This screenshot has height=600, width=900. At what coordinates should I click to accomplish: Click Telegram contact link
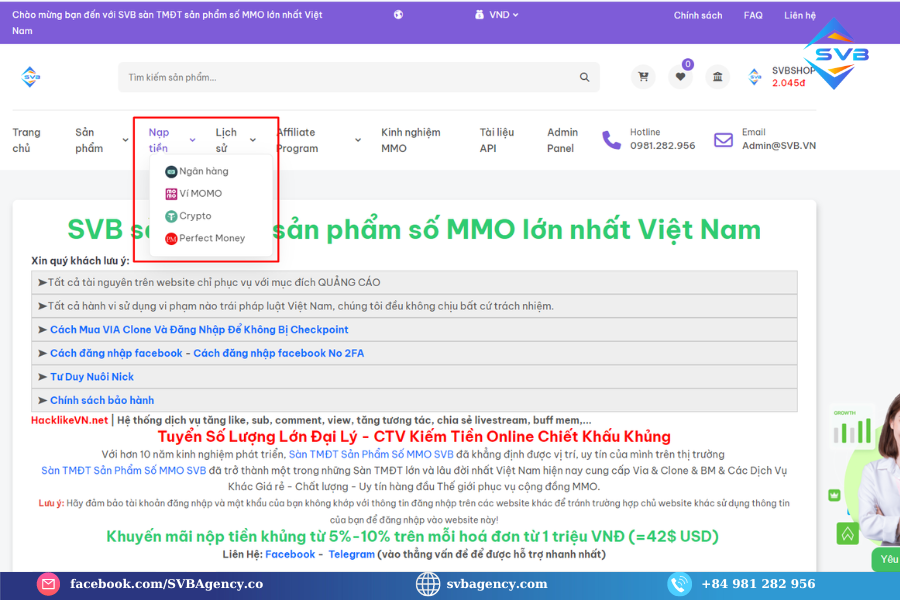pos(351,555)
